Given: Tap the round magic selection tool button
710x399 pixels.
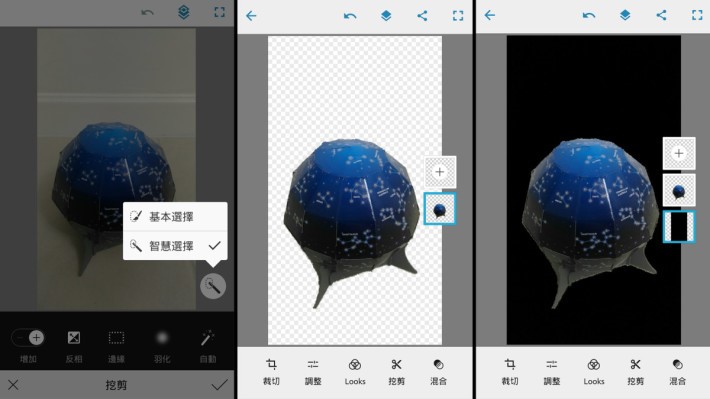Looking at the screenshot, I should tap(213, 286).
